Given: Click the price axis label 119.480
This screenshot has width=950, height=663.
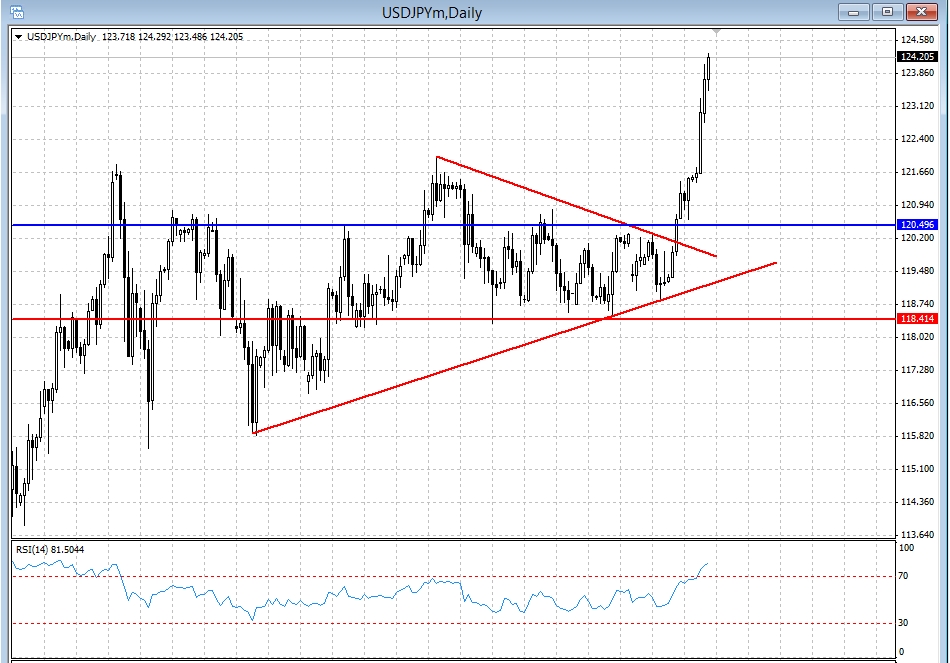Looking at the screenshot, I should click(917, 271).
